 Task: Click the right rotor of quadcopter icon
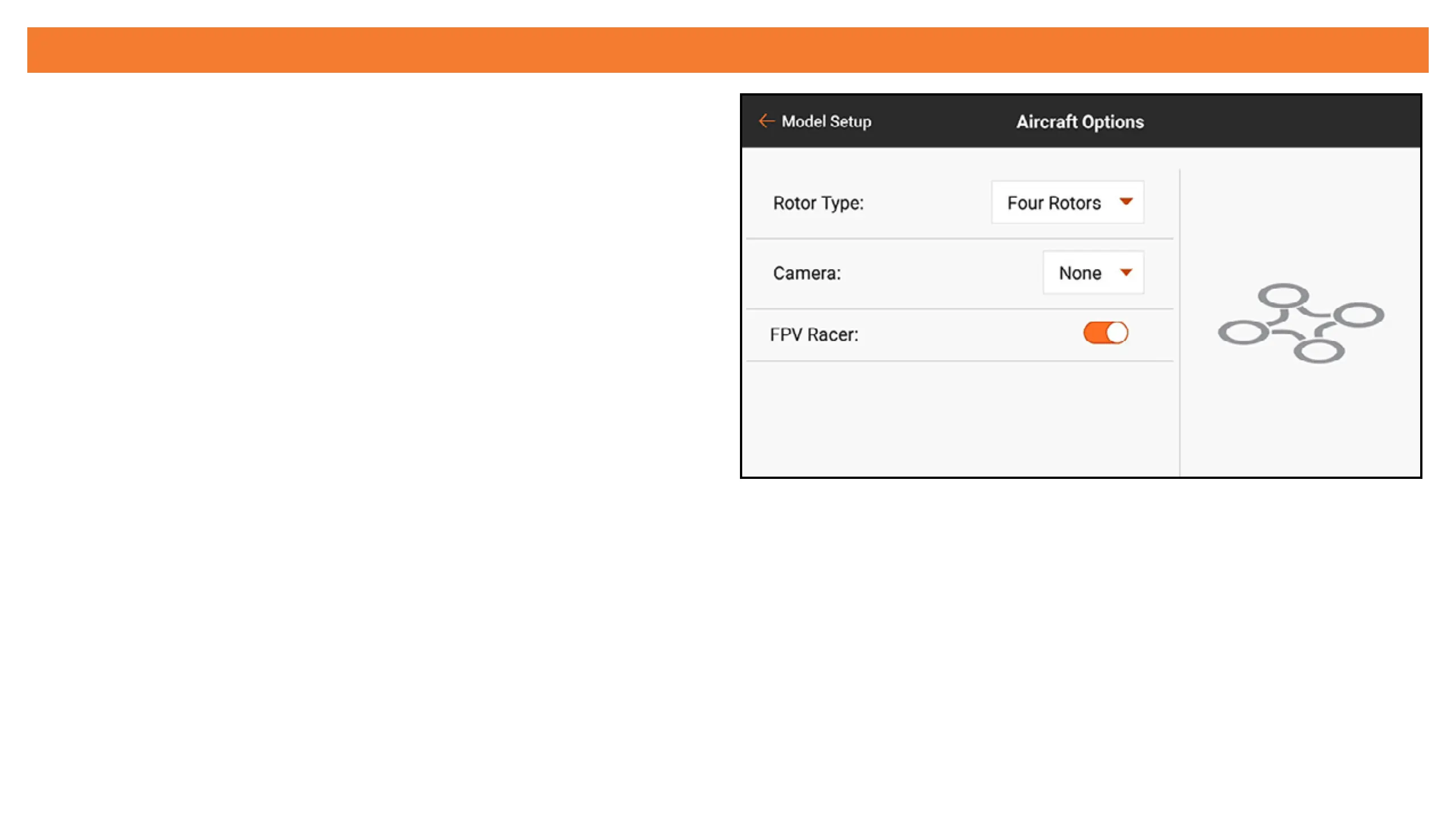point(1359,315)
